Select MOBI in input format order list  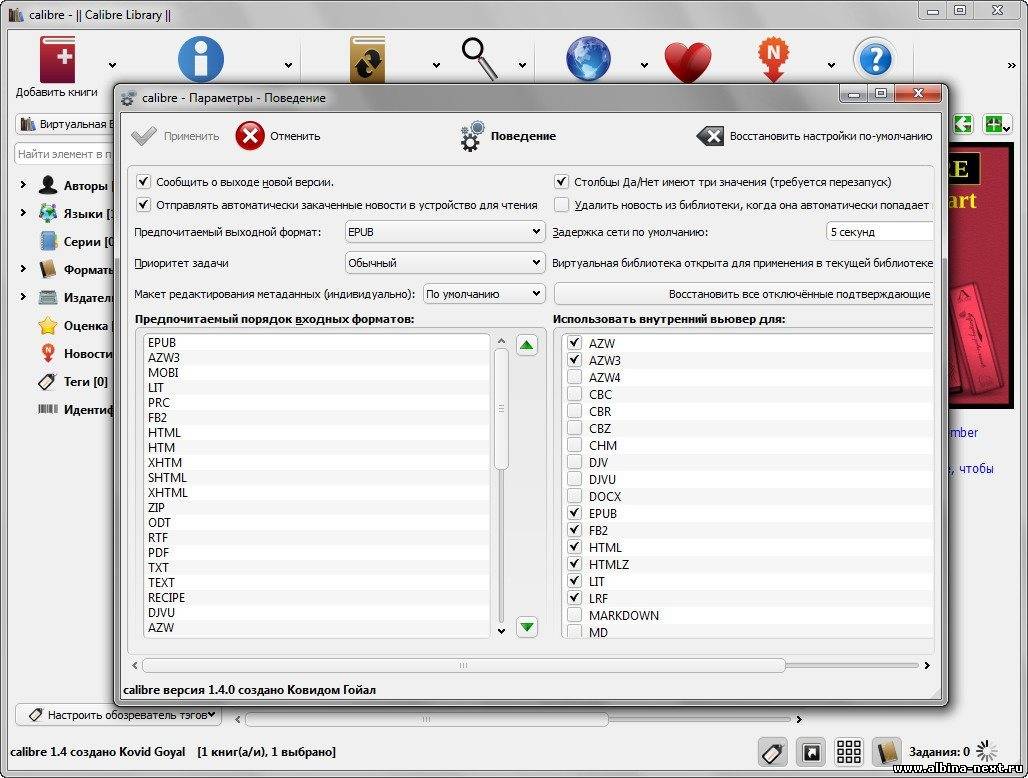point(317,372)
